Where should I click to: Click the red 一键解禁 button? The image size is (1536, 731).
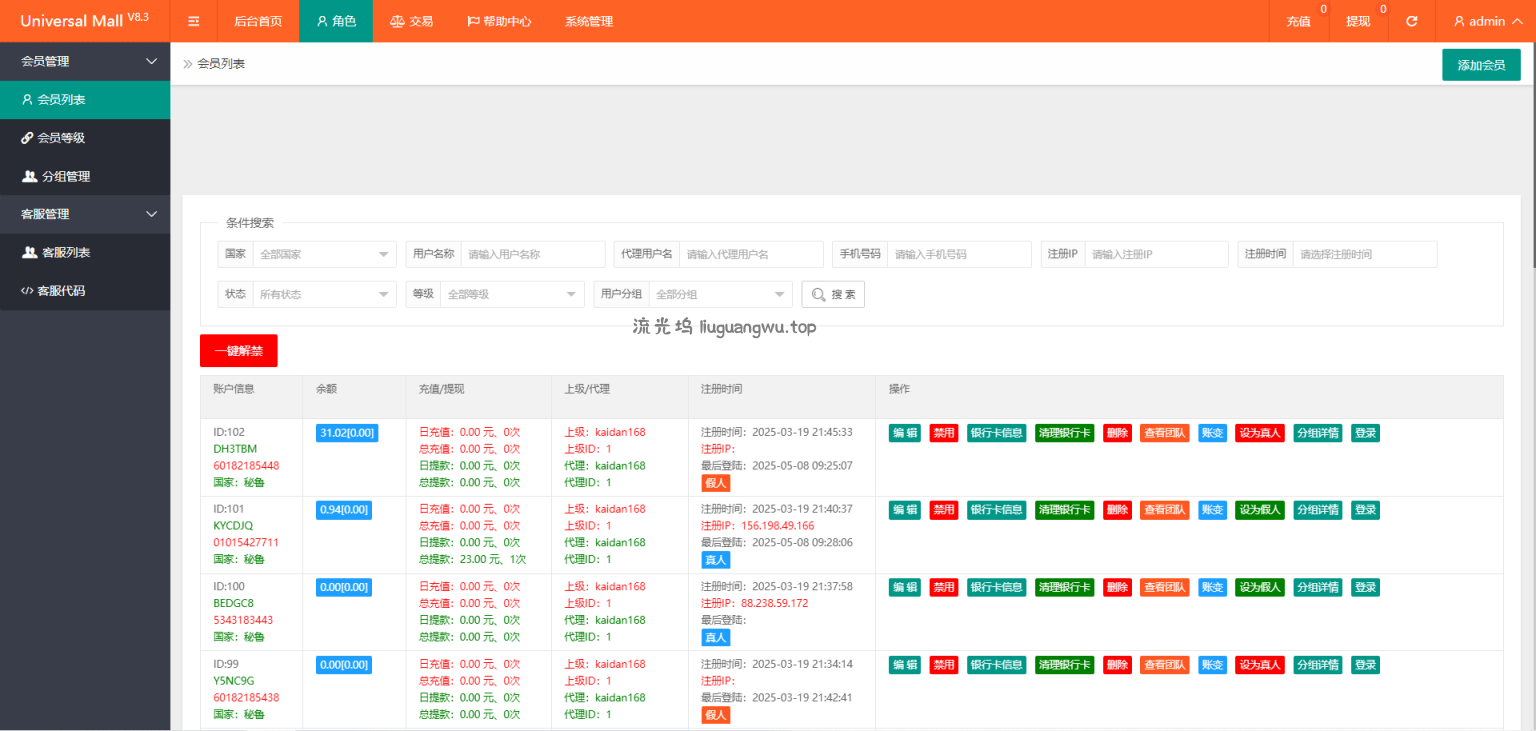tap(238, 351)
